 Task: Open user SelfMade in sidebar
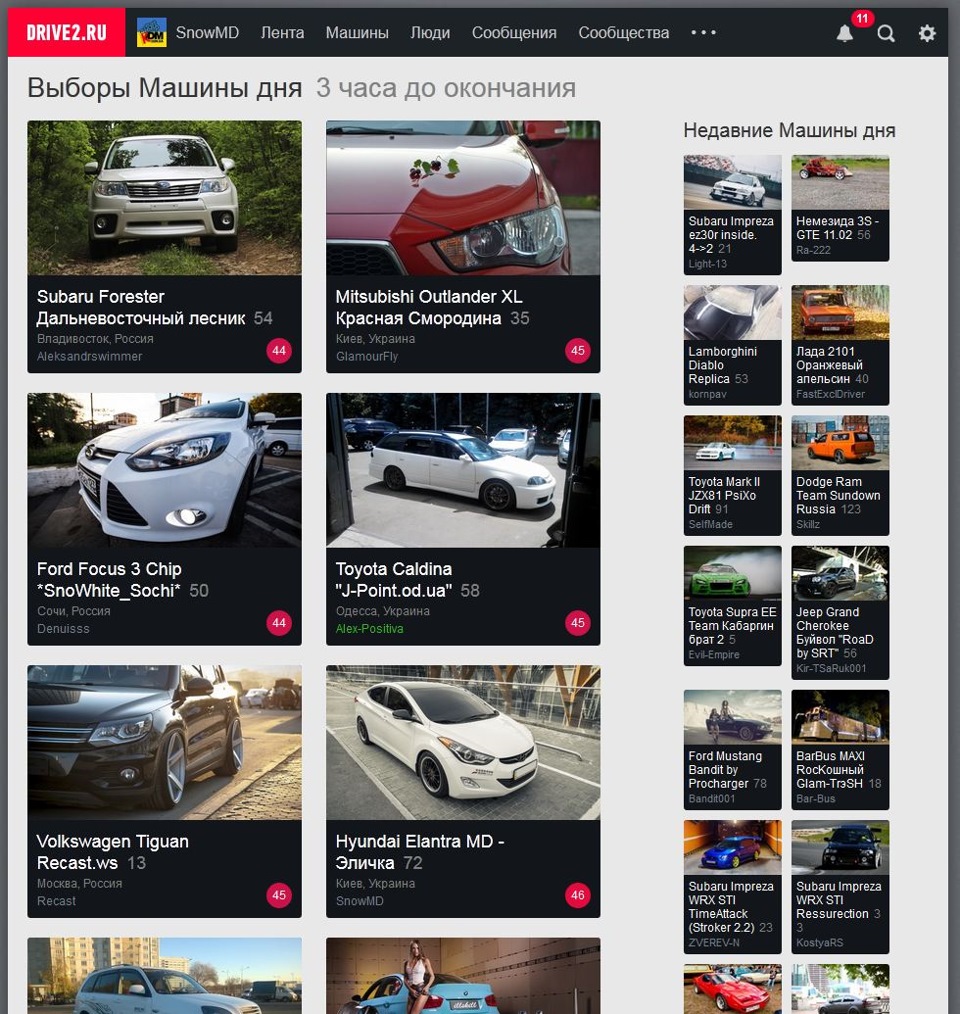point(710,524)
